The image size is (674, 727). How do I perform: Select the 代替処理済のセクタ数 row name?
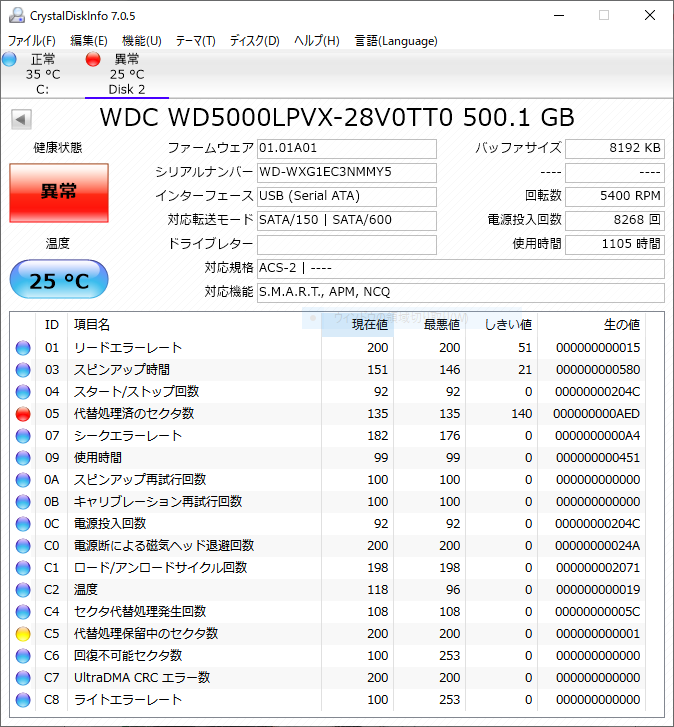tap(134, 414)
